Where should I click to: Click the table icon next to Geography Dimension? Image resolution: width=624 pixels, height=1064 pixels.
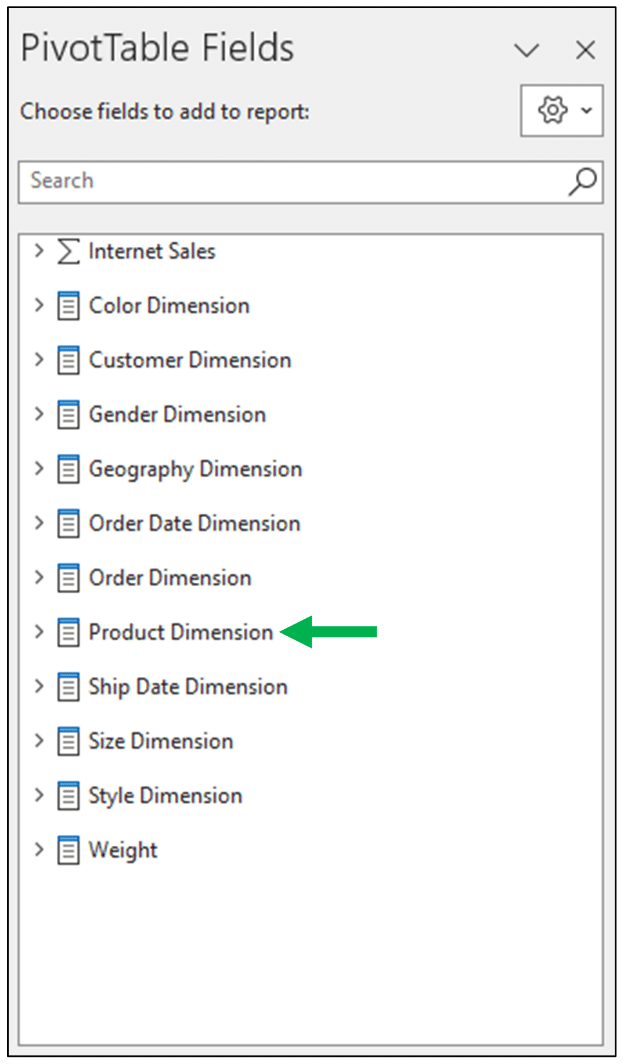point(66,469)
